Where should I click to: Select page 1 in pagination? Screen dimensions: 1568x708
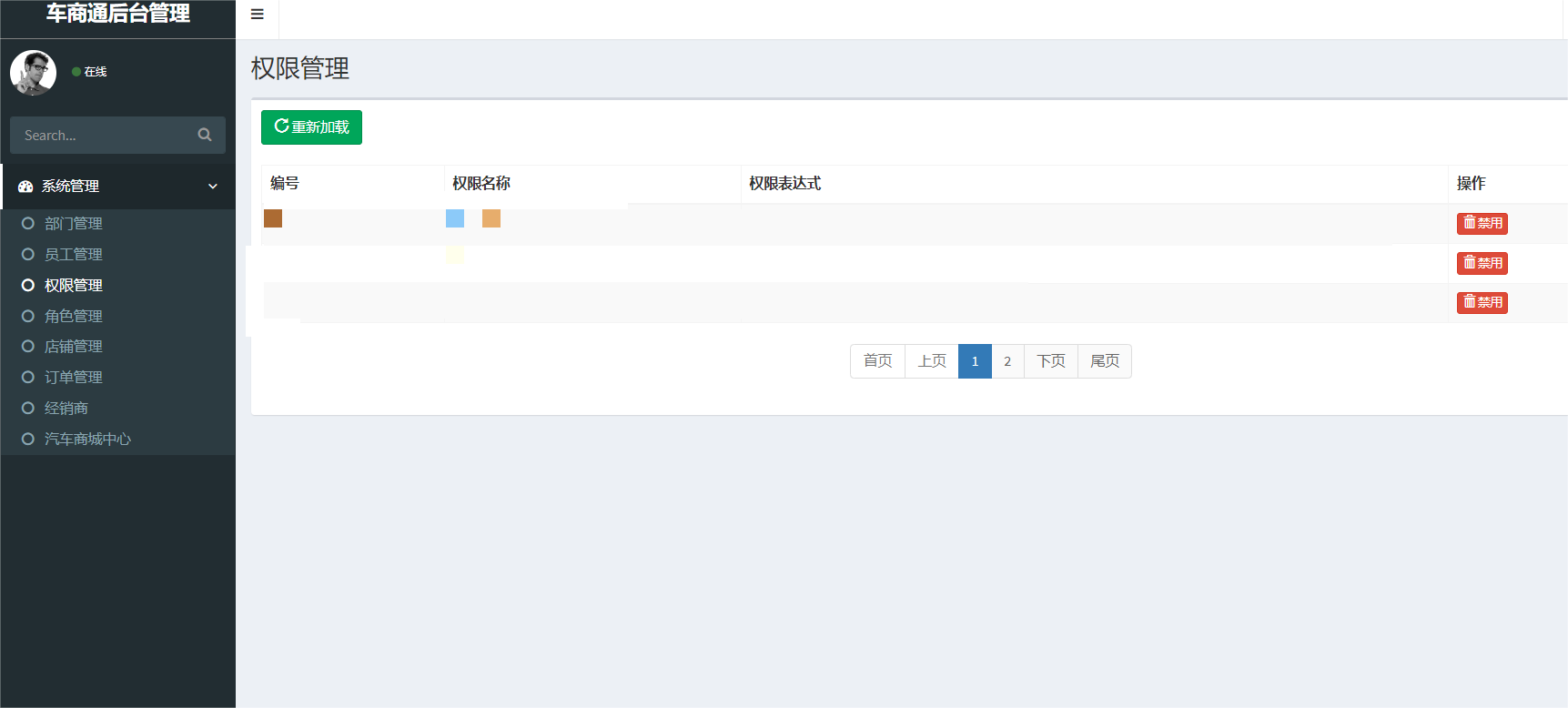(x=975, y=361)
